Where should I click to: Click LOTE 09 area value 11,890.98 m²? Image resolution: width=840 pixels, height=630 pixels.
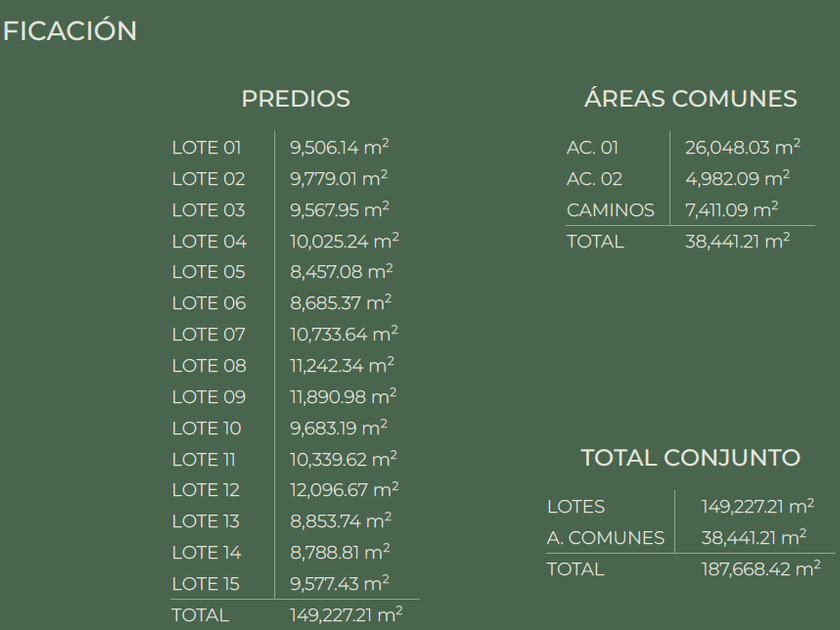(x=342, y=397)
